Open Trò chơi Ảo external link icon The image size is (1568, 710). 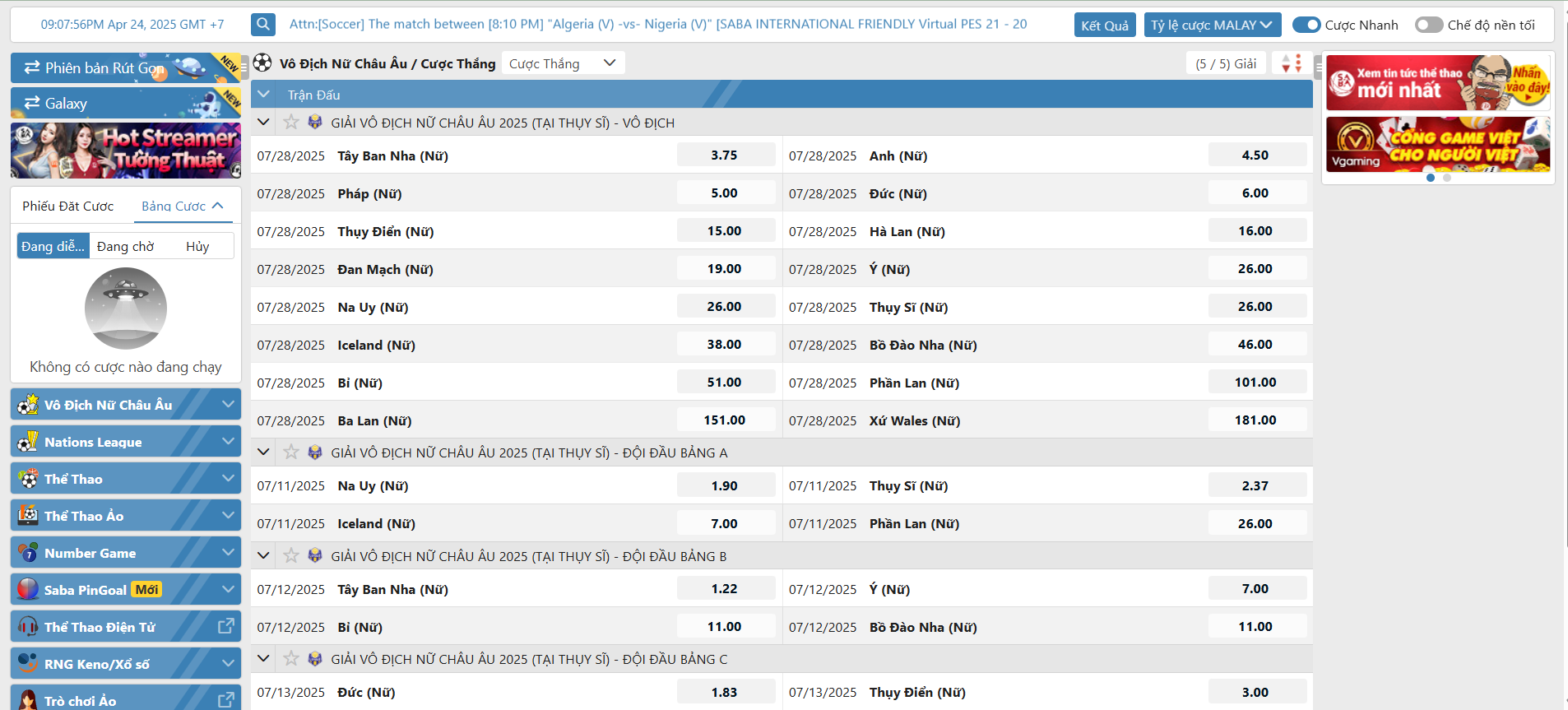pyautogui.click(x=226, y=700)
